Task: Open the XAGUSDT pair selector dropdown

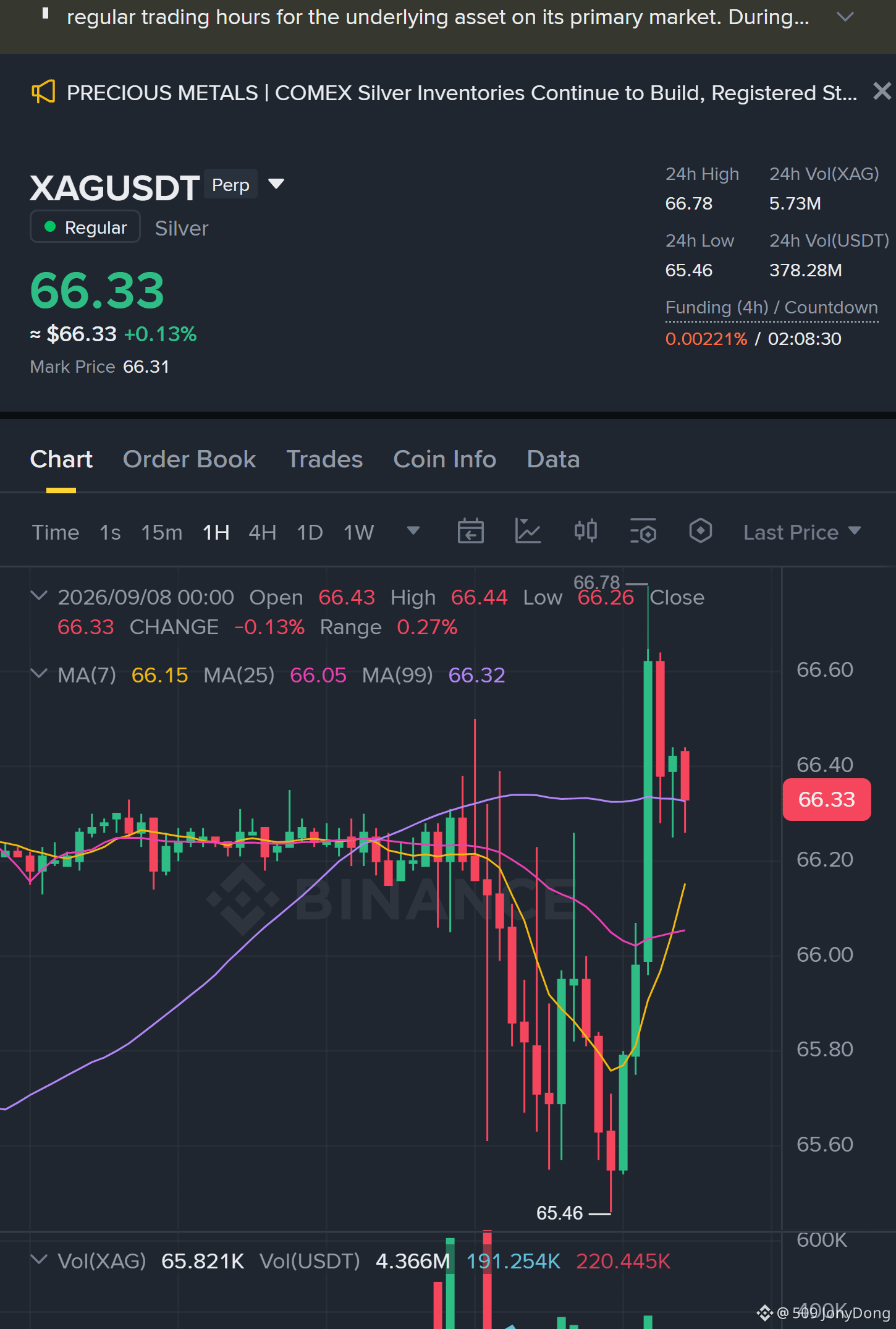Action: click(276, 184)
